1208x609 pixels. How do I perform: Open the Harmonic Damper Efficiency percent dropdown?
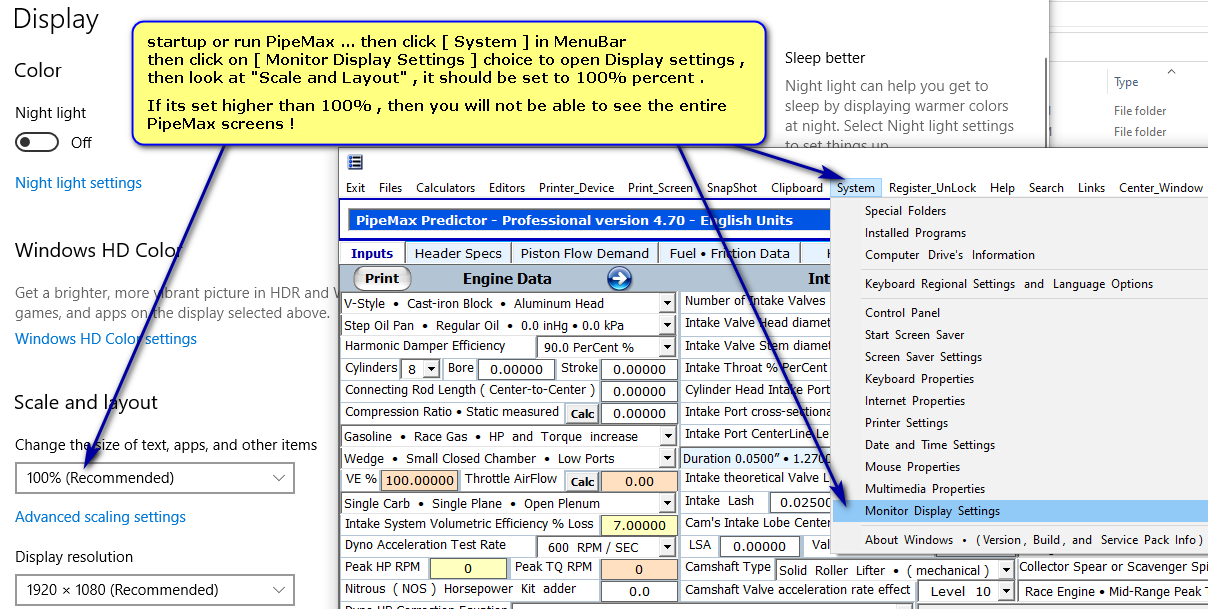tap(667, 348)
